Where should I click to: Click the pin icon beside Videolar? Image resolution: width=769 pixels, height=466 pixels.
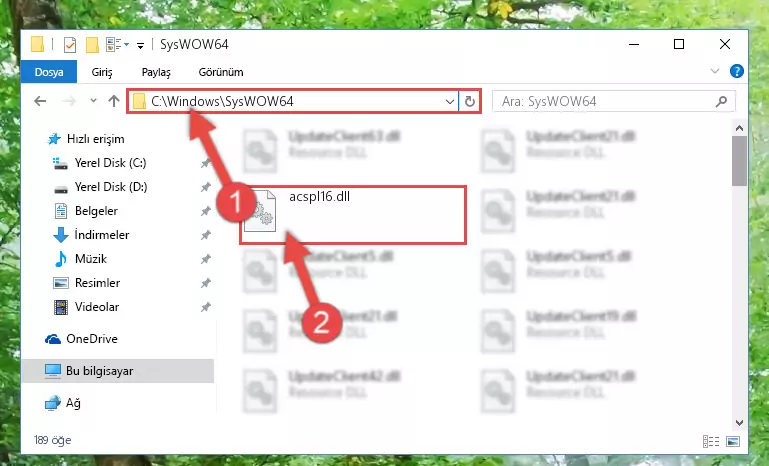point(205,308)
